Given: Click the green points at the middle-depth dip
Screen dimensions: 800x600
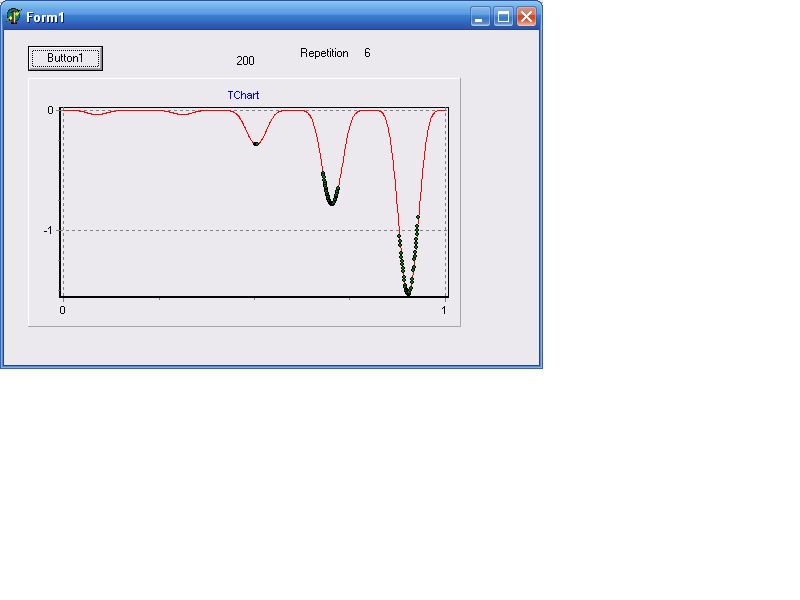Looking at the screenshot, I should coord(331,201).
